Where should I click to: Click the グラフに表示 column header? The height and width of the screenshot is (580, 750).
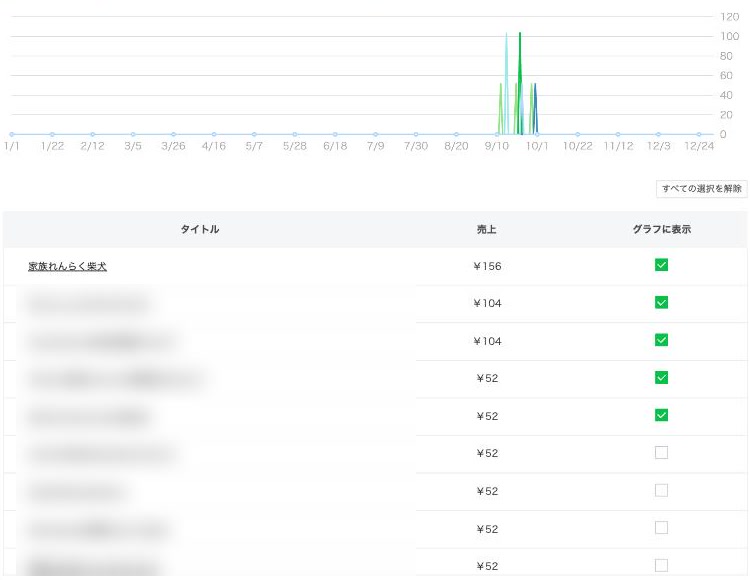(x=662, y=229)
